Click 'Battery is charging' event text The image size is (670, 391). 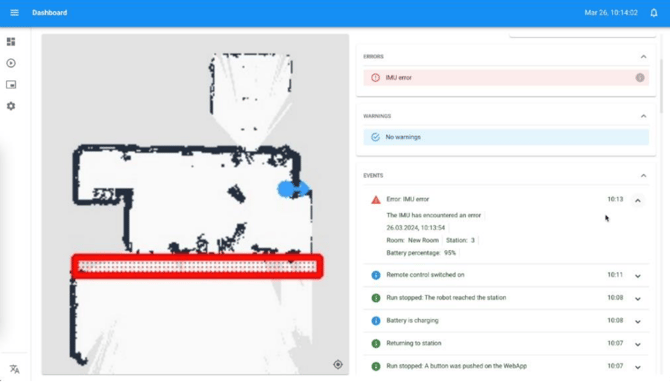tap(412, 320)
